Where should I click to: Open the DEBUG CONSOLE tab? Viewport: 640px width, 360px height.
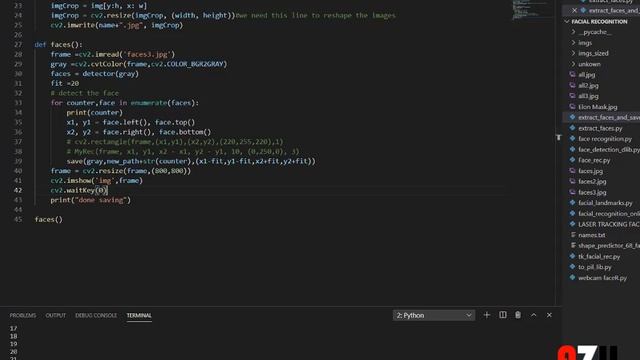(x=96, y=316)
